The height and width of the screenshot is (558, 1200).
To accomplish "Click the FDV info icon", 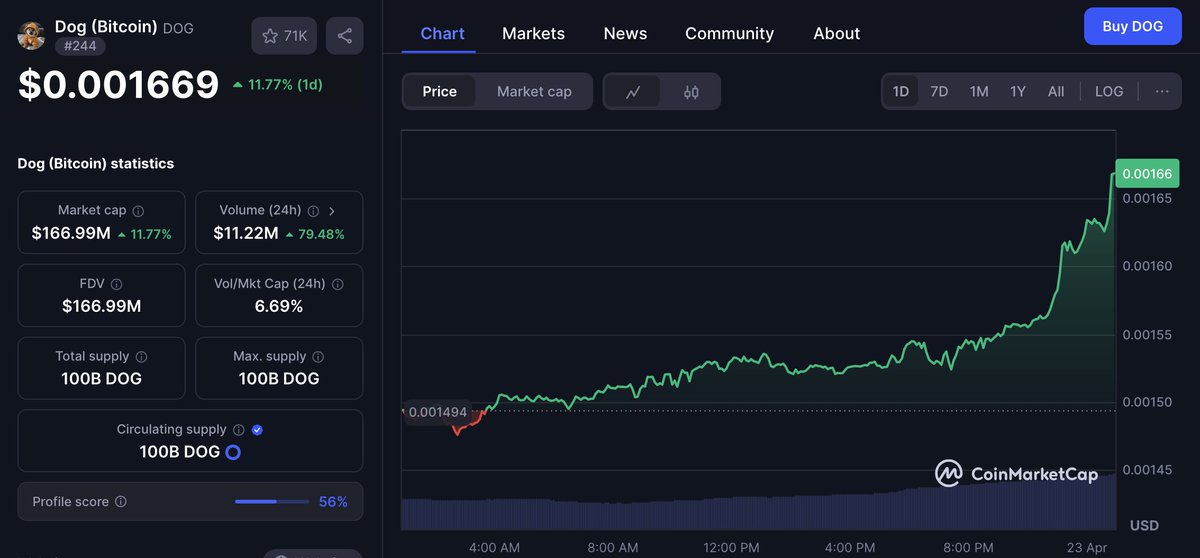I will 116,284.
